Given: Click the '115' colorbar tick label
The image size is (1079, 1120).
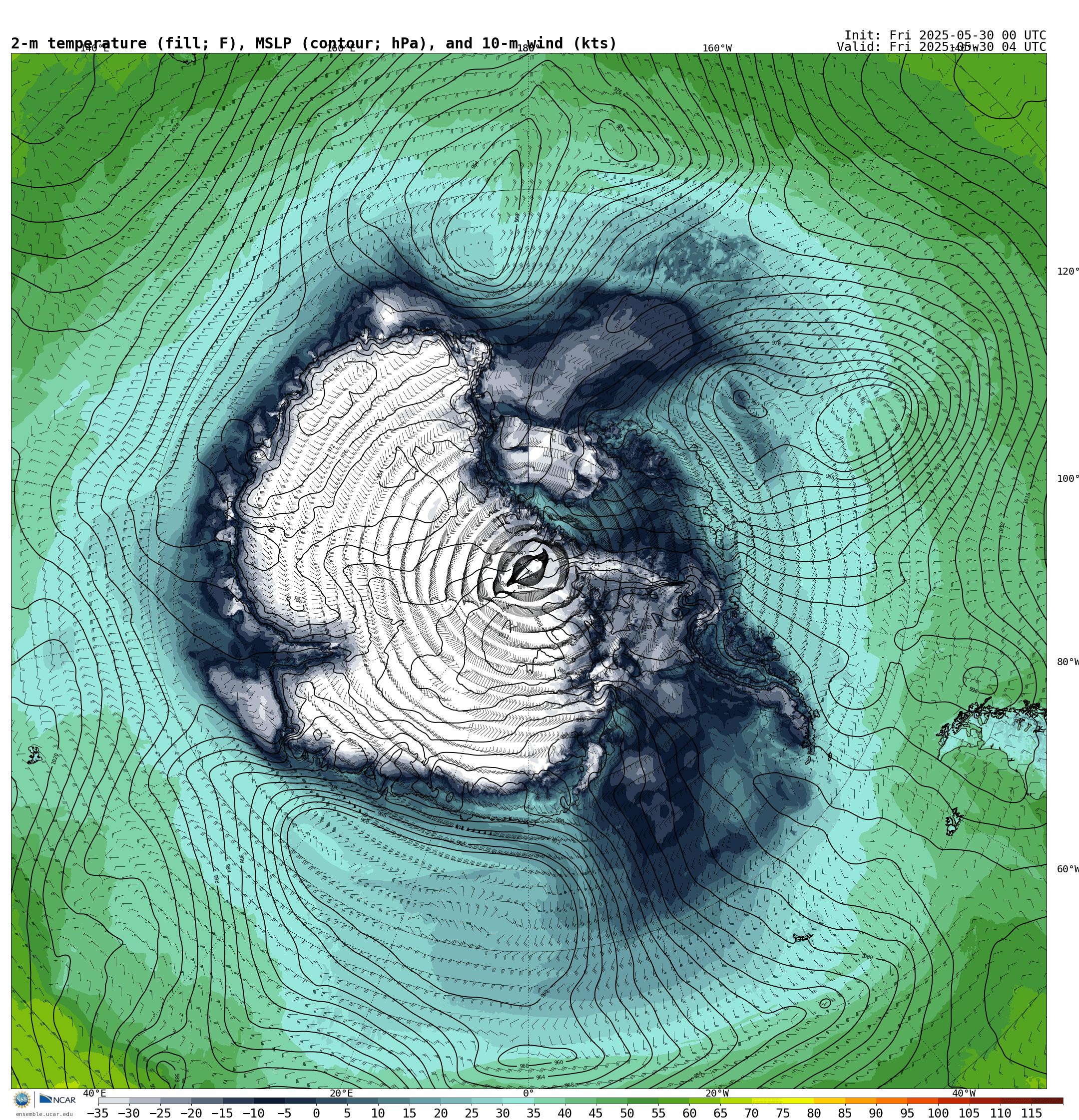Looking at the screenshot, I should [1032, 1113].
